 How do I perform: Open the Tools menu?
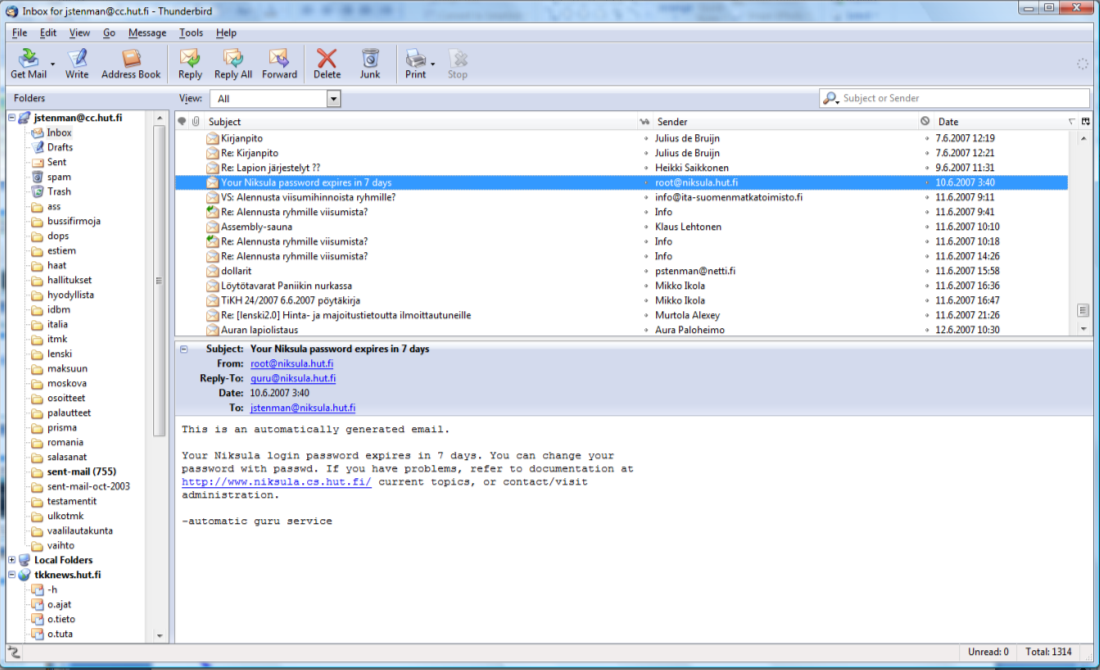pos(191,32)
